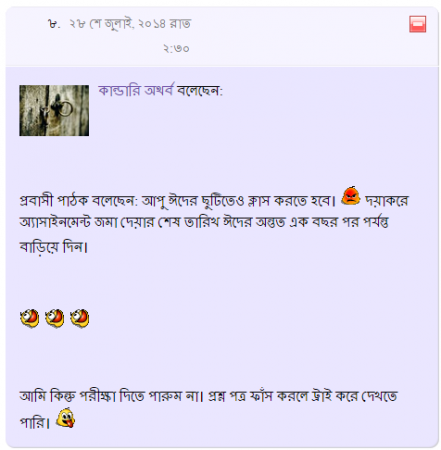
Task: Click the text বাড়িয়ে দিন।
Action: pos(53,247)
